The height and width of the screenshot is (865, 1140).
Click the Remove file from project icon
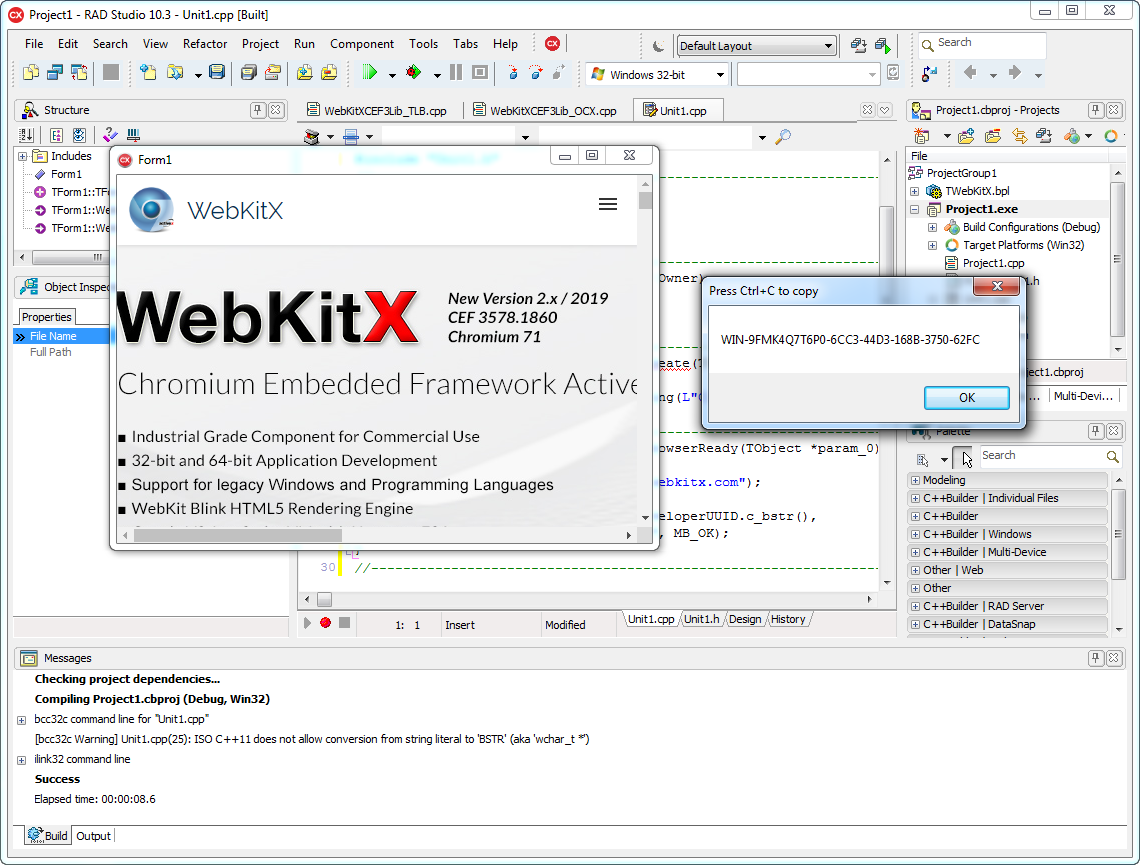tap(329, 72)
